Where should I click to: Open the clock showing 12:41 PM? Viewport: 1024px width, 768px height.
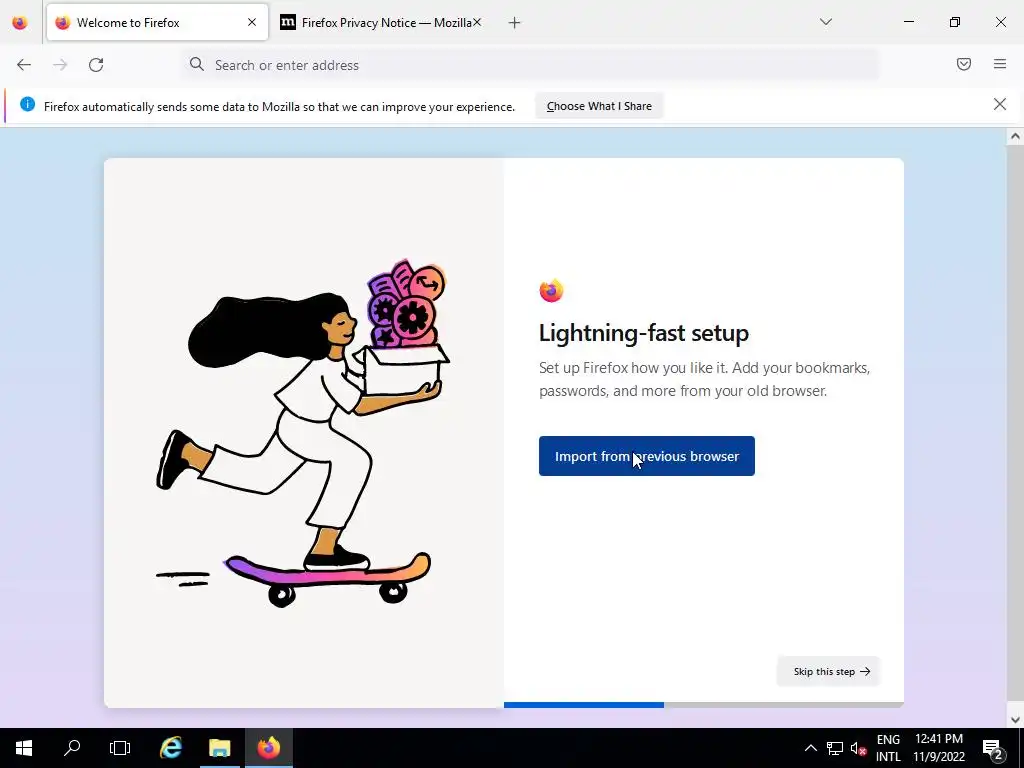938,748
